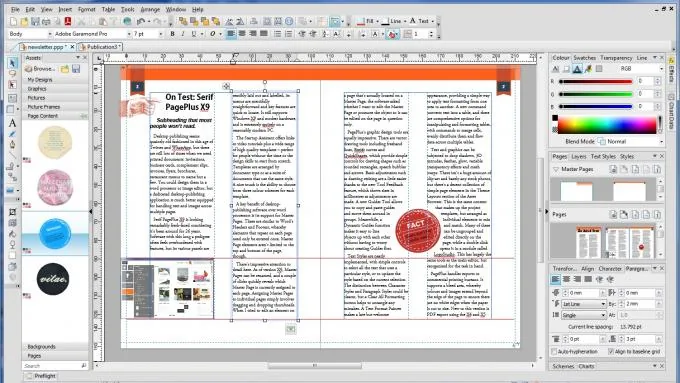This screenshot has width=680, height=383.
Task: Apply Bold formatting
Action: [x=173, y=34]
